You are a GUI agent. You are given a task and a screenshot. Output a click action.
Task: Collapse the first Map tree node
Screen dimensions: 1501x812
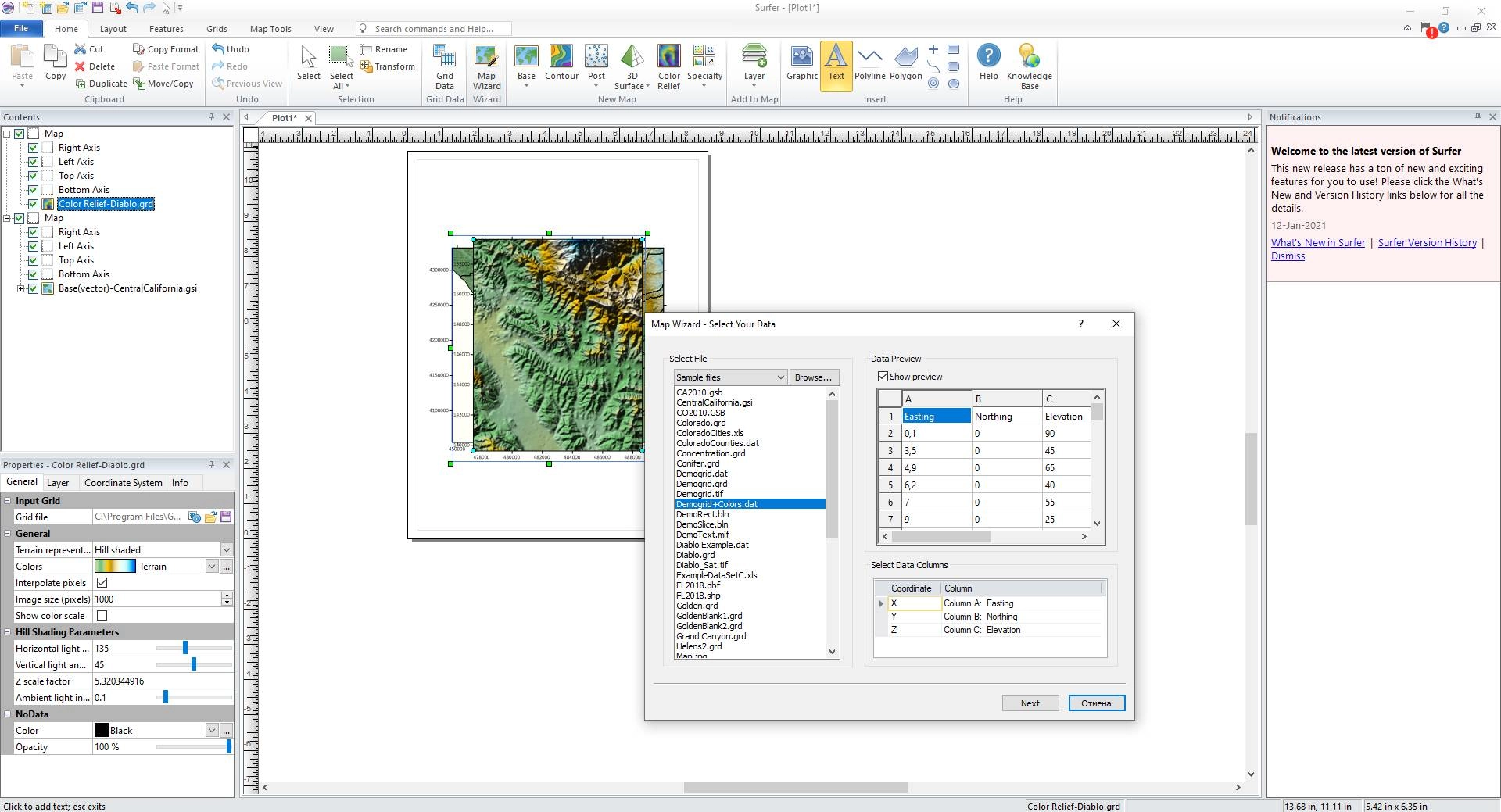pos(7,134)
